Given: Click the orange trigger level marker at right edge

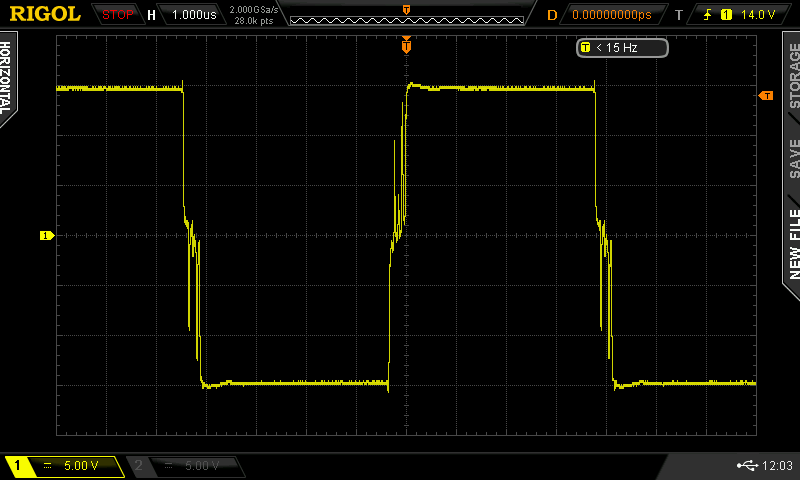Looking at the screenshot, I should click(x=766, y=95).
